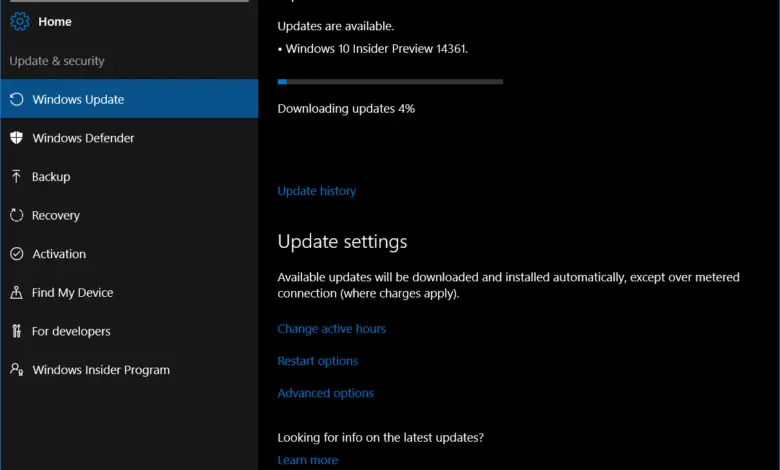Click the Windows Update refresh icon
Screen dimensions: 780x470
click(16, 99)
